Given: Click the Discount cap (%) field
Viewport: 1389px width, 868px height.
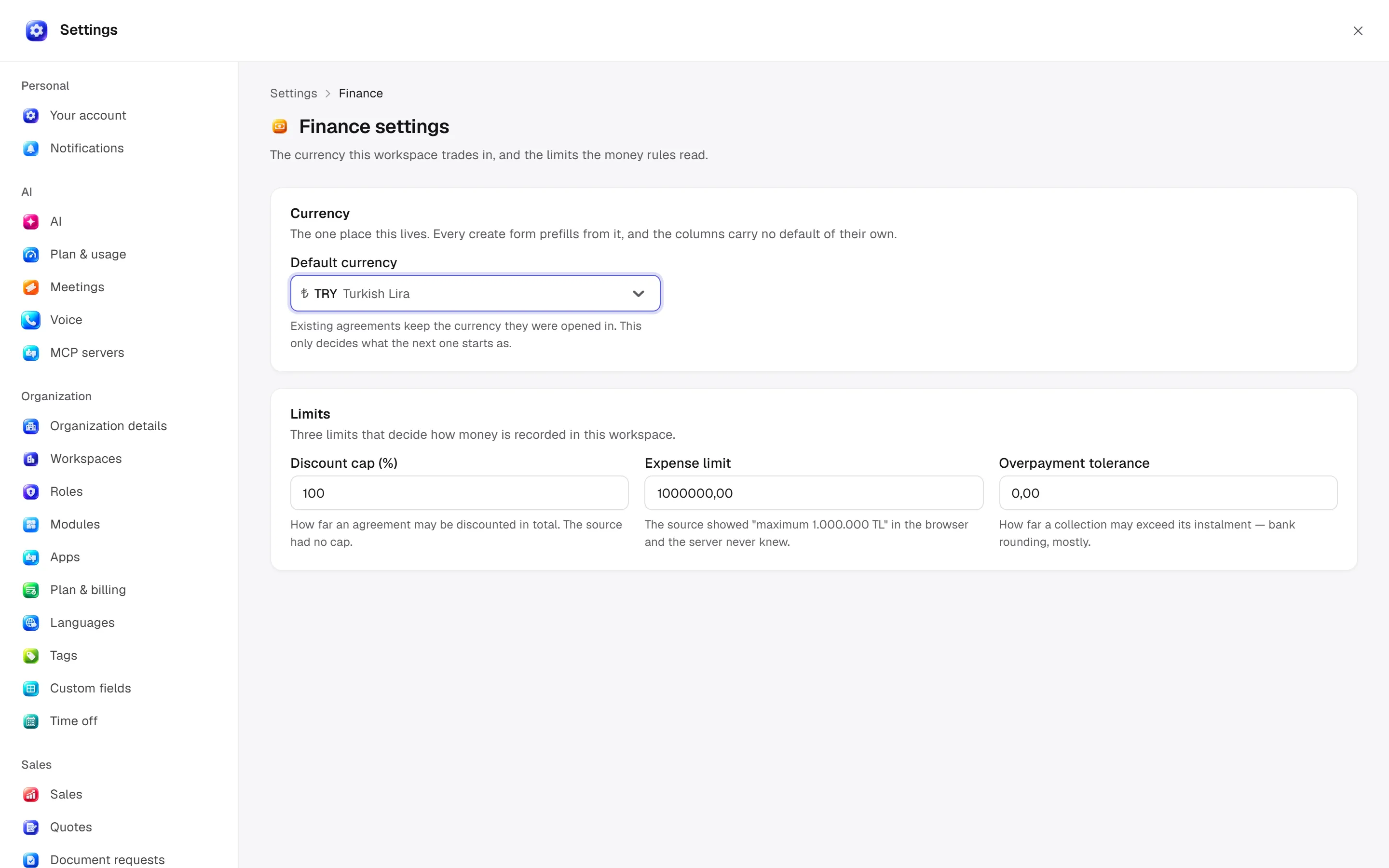Looking at the screenshot, I should [x=459, y=492].
